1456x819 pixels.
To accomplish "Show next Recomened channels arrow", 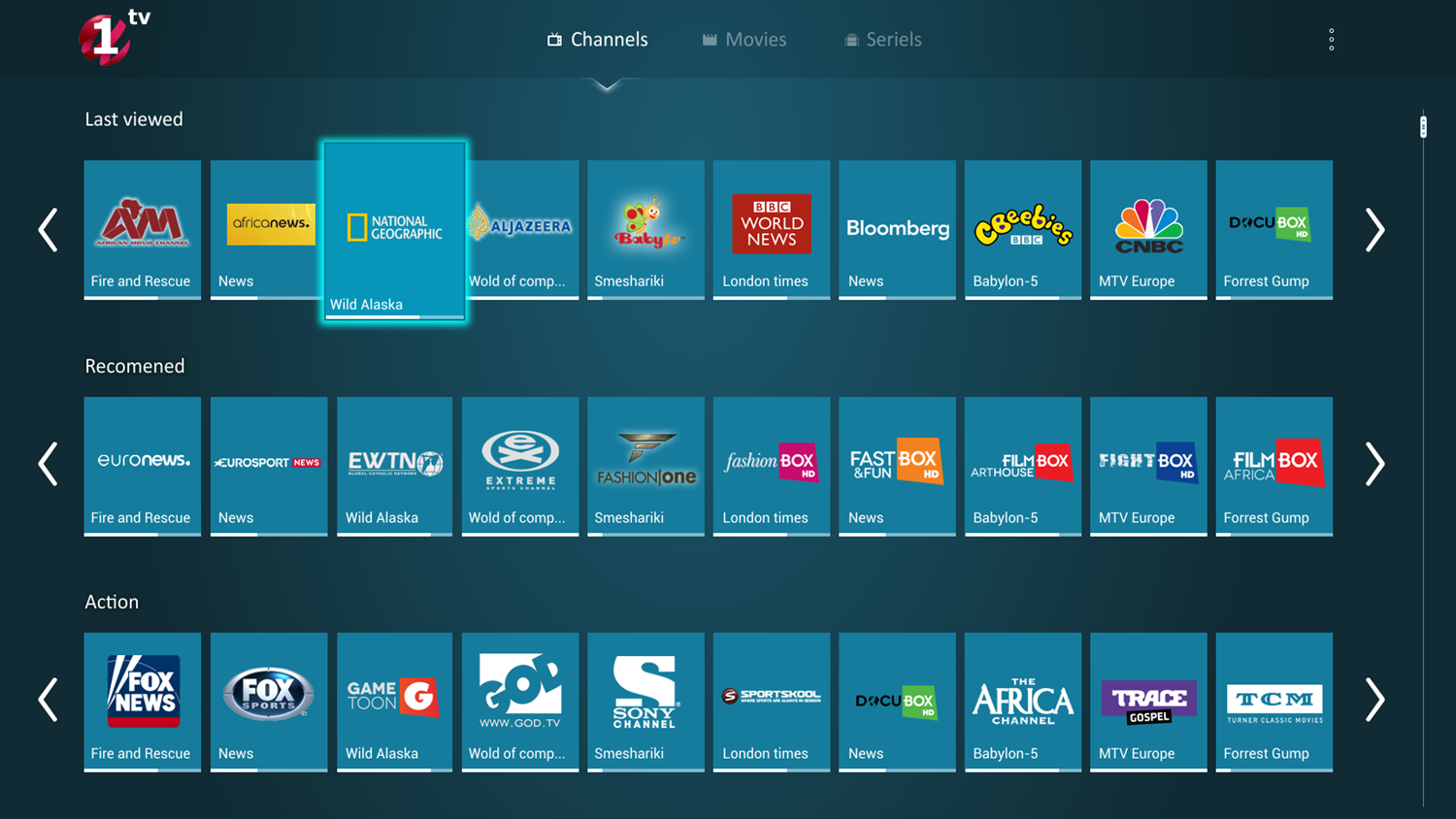I will click(x=1374, y=464).
